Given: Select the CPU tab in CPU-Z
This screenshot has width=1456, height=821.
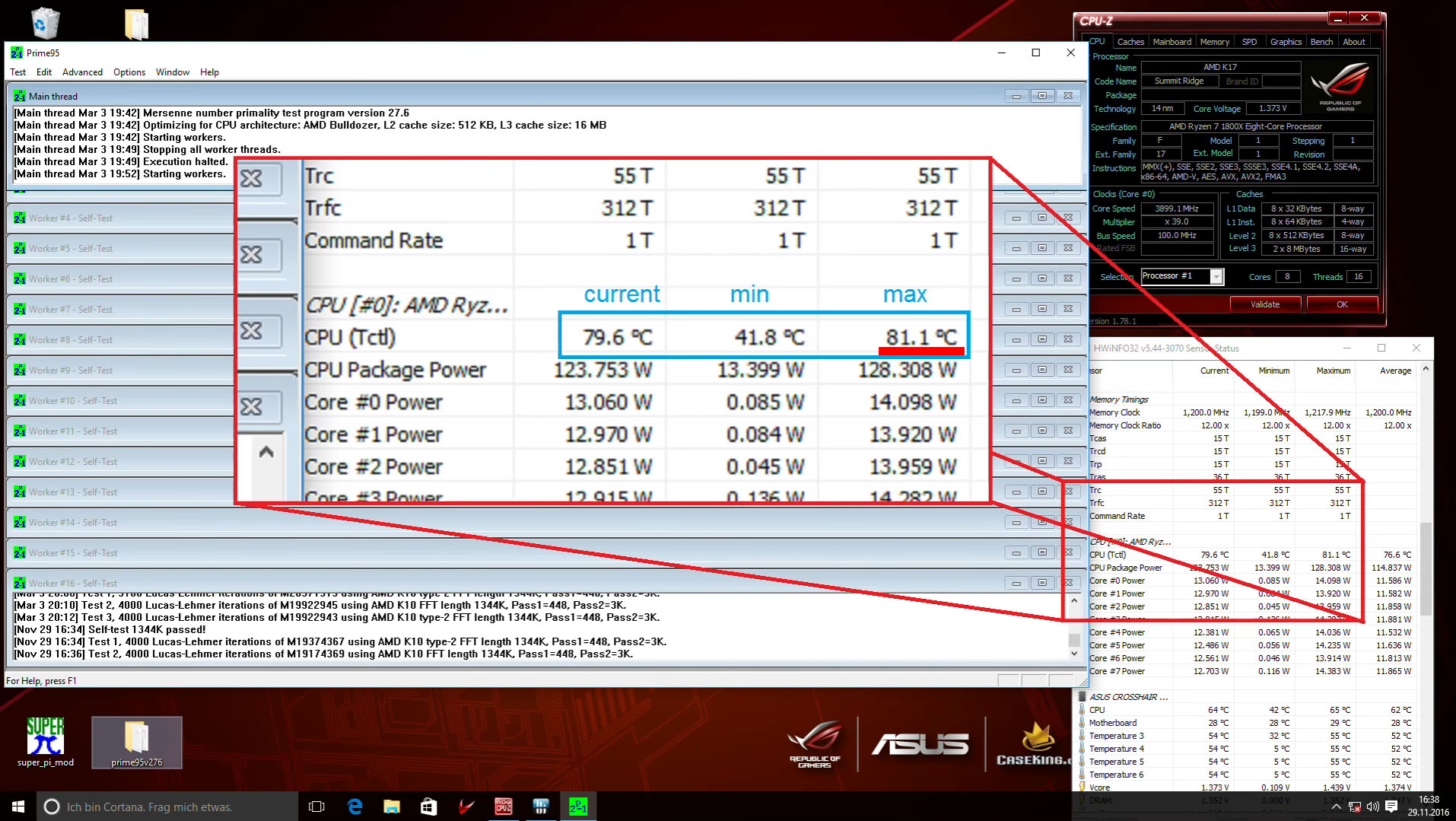Looking at the screenshot, I should click(1097, 41).
